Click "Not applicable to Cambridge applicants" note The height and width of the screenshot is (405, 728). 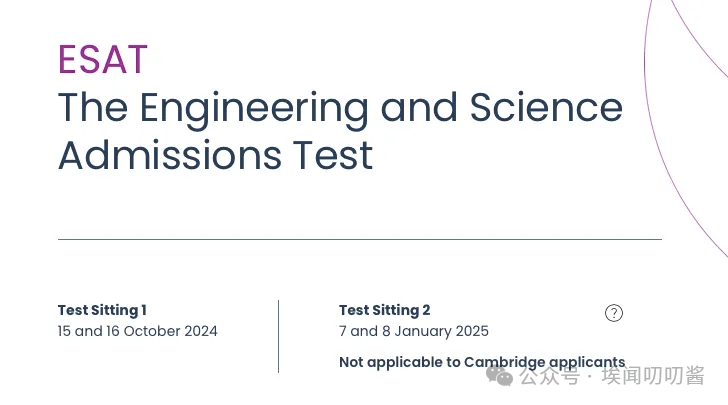point(482,362)
